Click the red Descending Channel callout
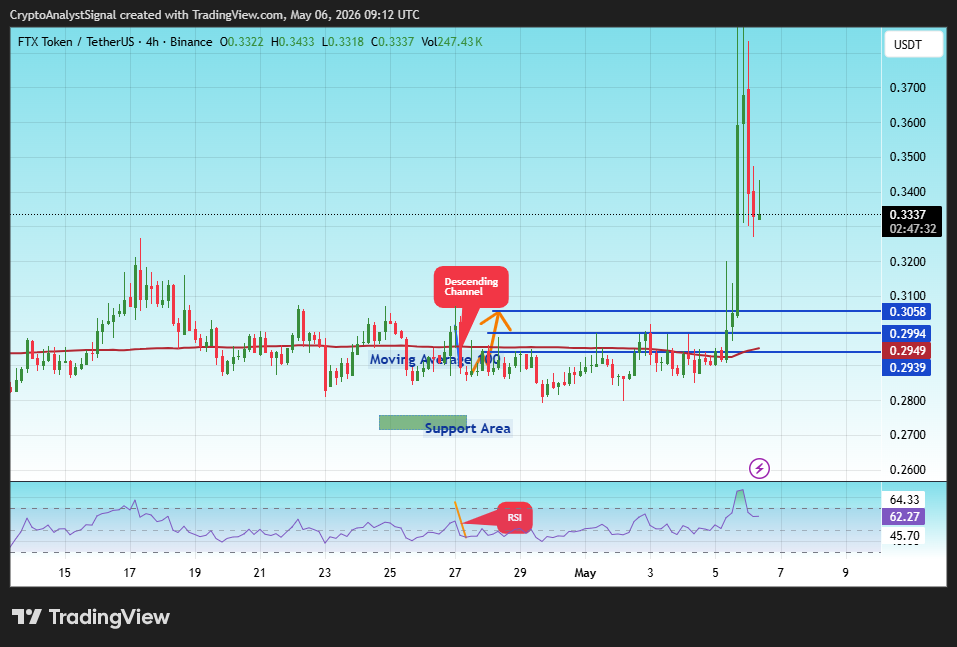This screenshot has height=647, width=957. click(x=471, y=286)
